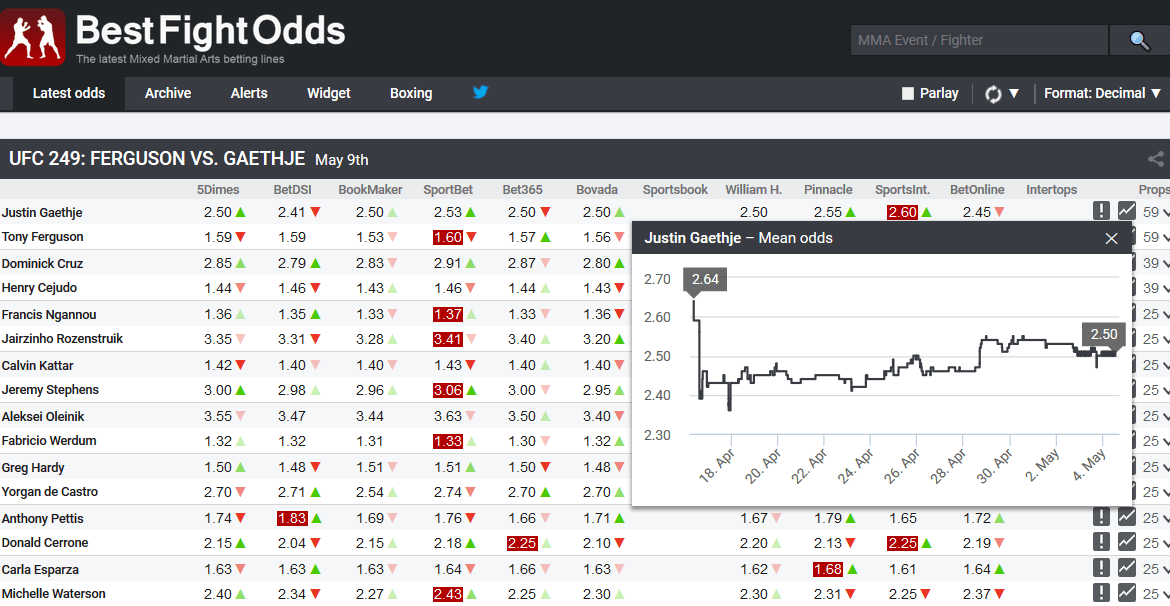Open the auto-refresh dropdown
The width and height of the screenshot is (1170, 606).
pyautogui.click(x=1002, y=93)
